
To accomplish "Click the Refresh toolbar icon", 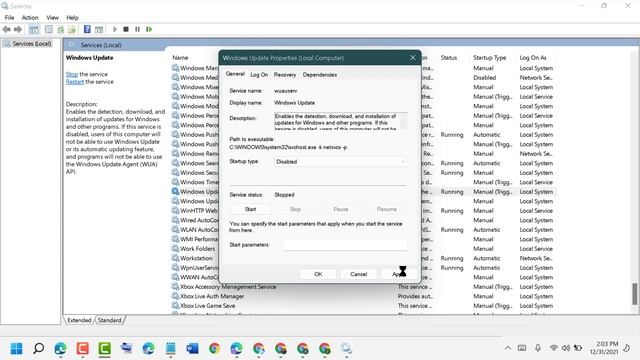I will coord(60,29).
